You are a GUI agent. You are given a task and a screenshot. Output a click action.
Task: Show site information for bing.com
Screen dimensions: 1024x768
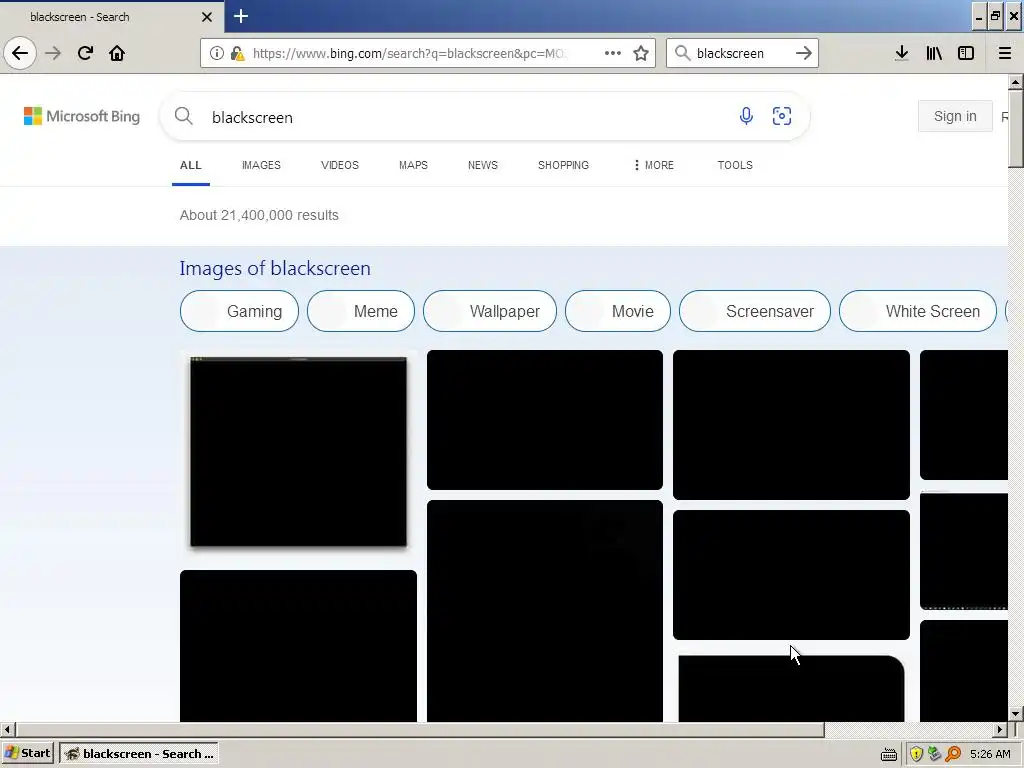(217, 53)
